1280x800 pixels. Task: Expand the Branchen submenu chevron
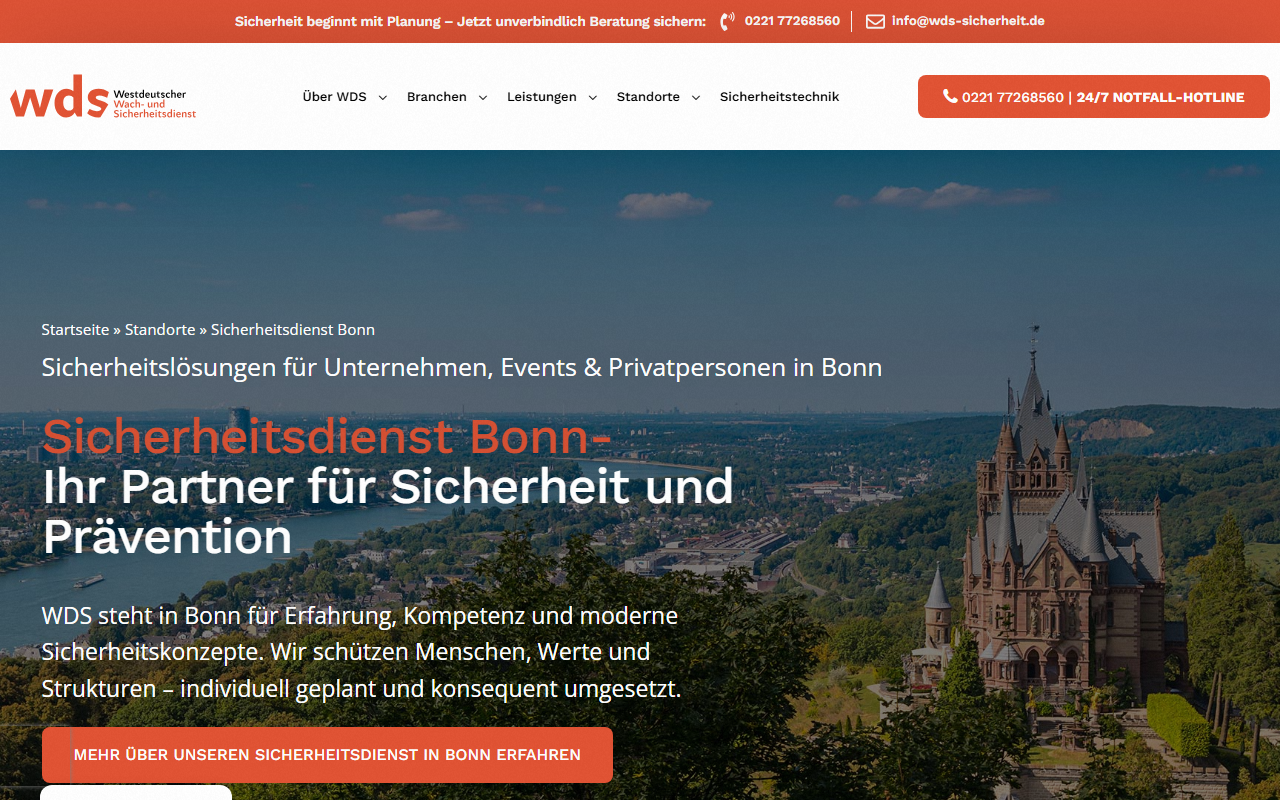[x=482, y=98]
